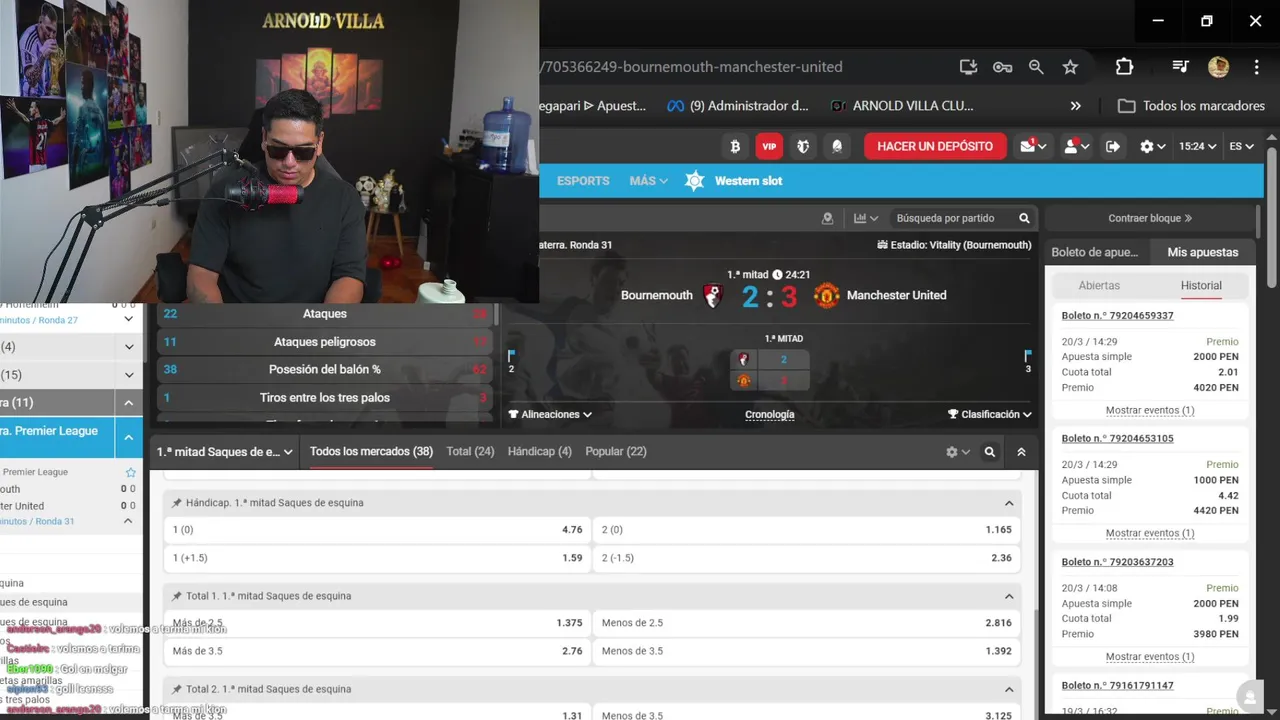Open Boleto n.º 79204659337 link

1117,316
